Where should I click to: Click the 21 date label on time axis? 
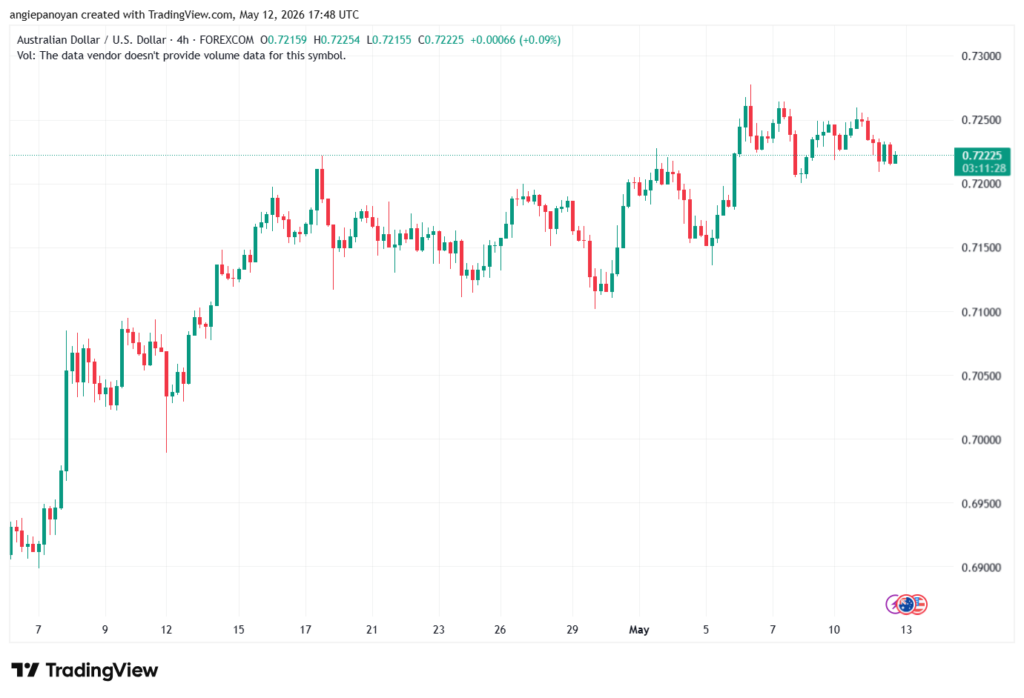coord(372,630)
